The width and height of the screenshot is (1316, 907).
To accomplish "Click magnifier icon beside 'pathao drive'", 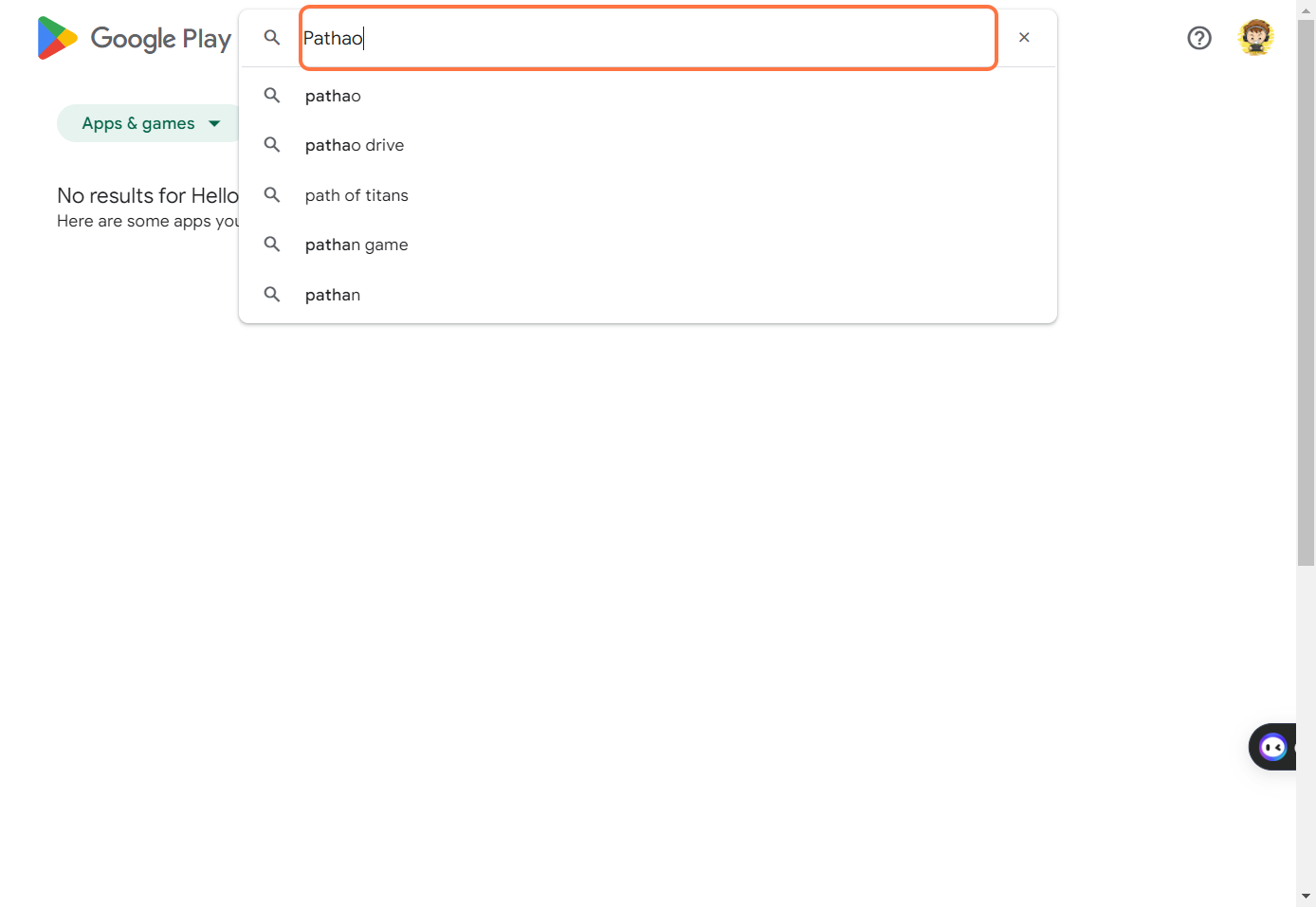I will coord(272,145).
